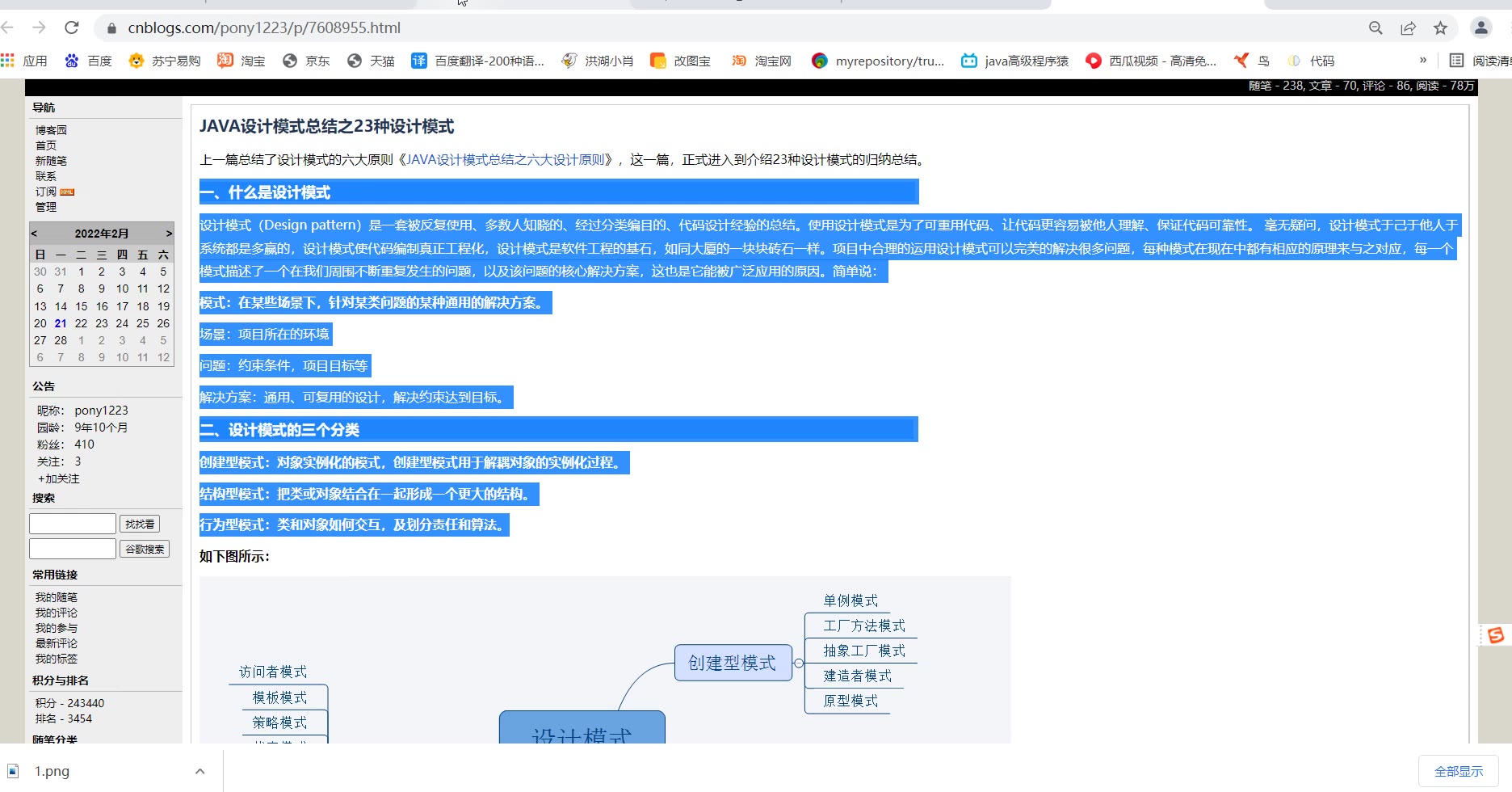The image size is (1512, 792).
Task: Click the +加关注 follow link
Action: [58, 478]
